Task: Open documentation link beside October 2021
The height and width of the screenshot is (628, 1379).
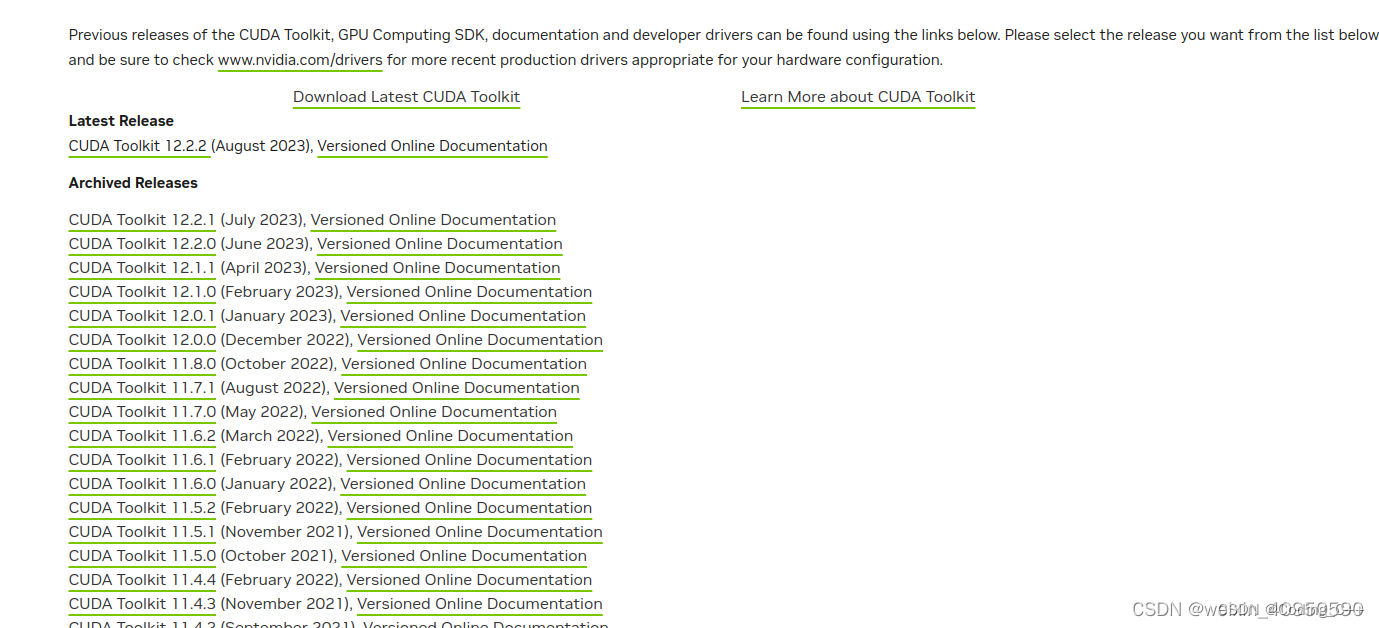Action: (464, 556)
